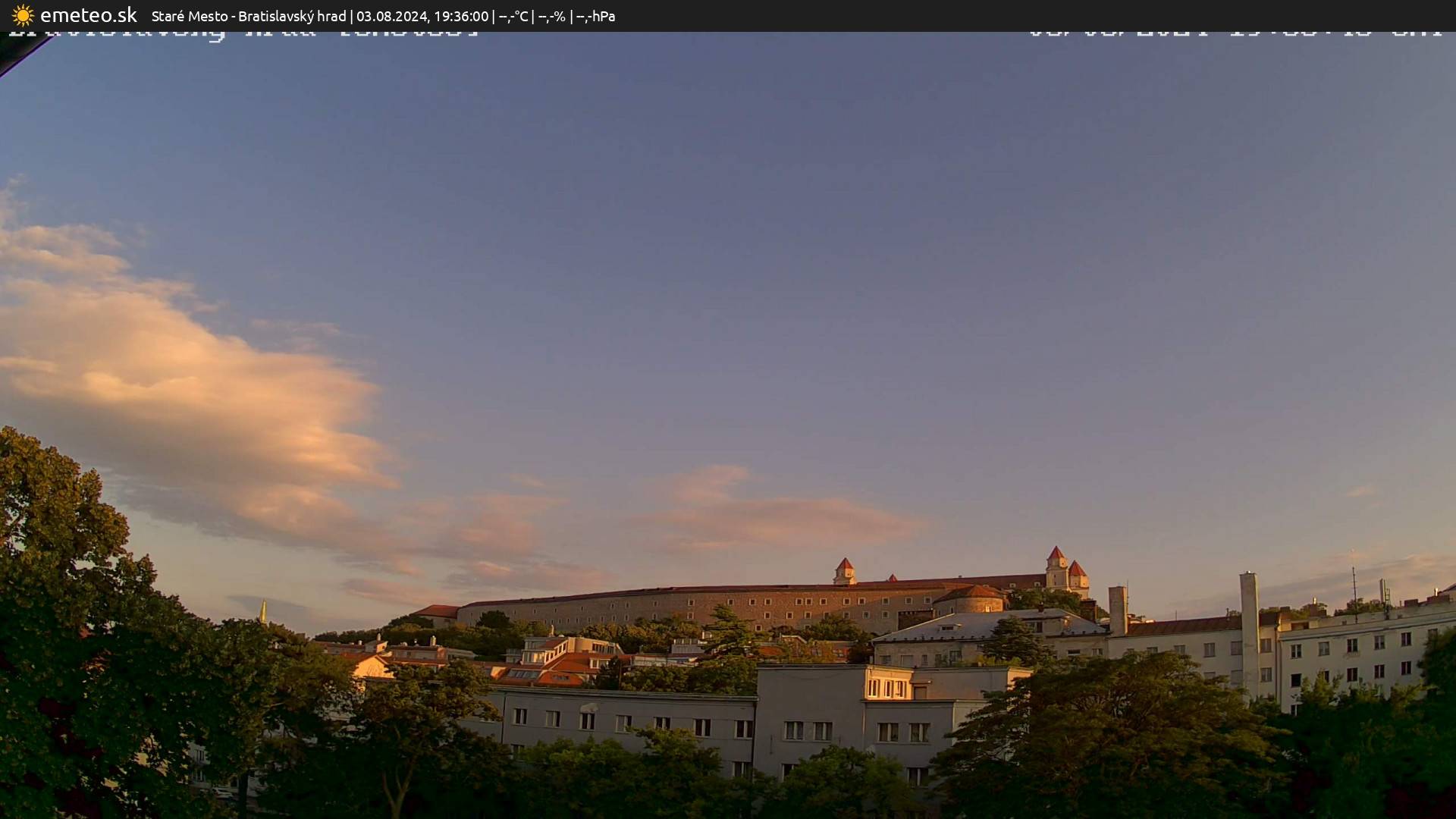Click the pressure placeholder --,-hPa

click(595, 16)
